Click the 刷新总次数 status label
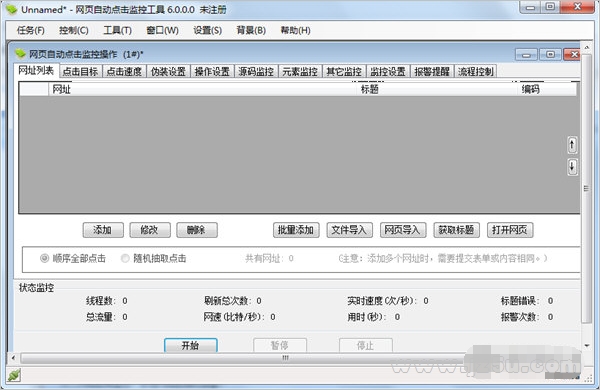 coord(227,301)
